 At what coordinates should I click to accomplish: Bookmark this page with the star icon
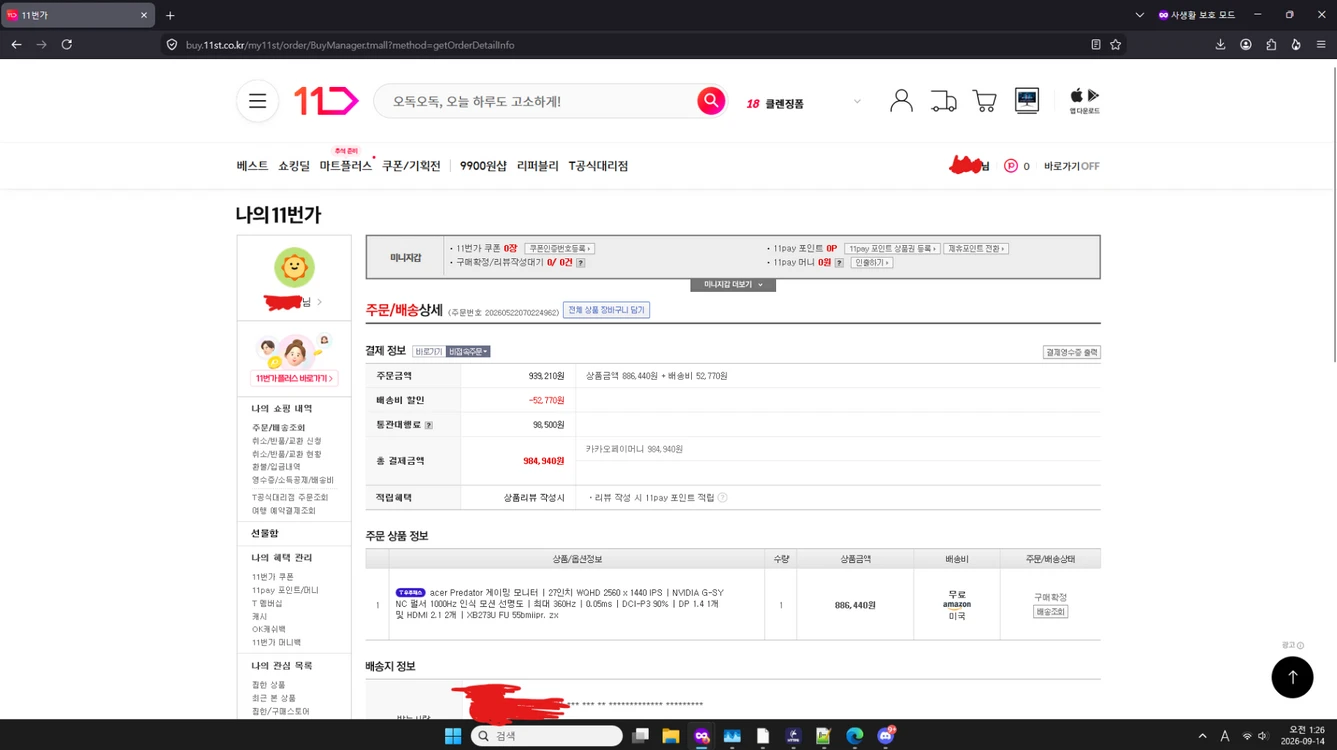[1116, 45]
